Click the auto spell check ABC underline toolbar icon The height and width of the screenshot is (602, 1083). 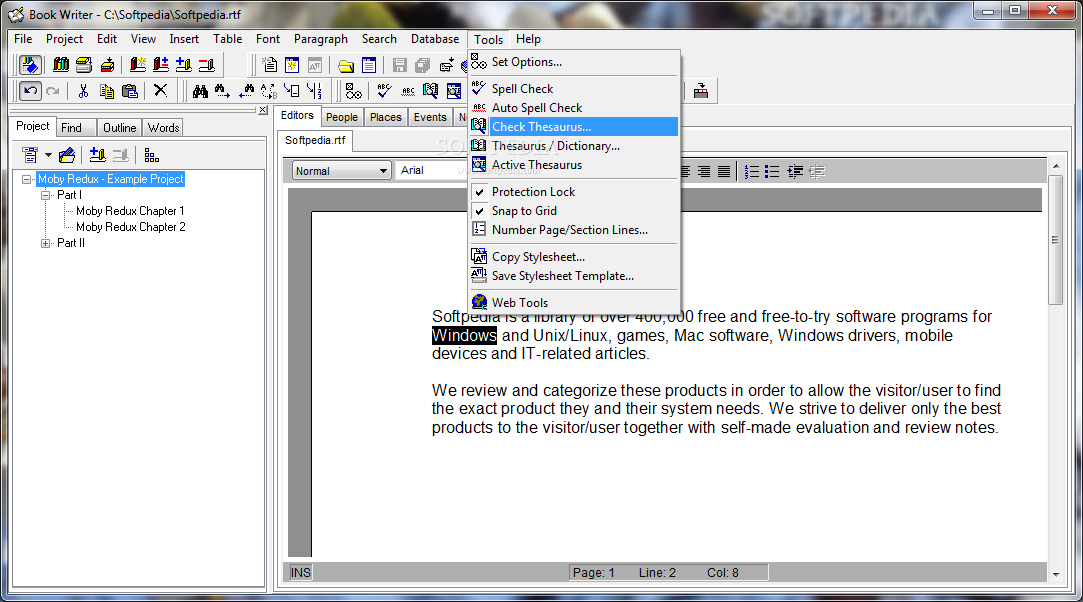[x=408, y=90]
